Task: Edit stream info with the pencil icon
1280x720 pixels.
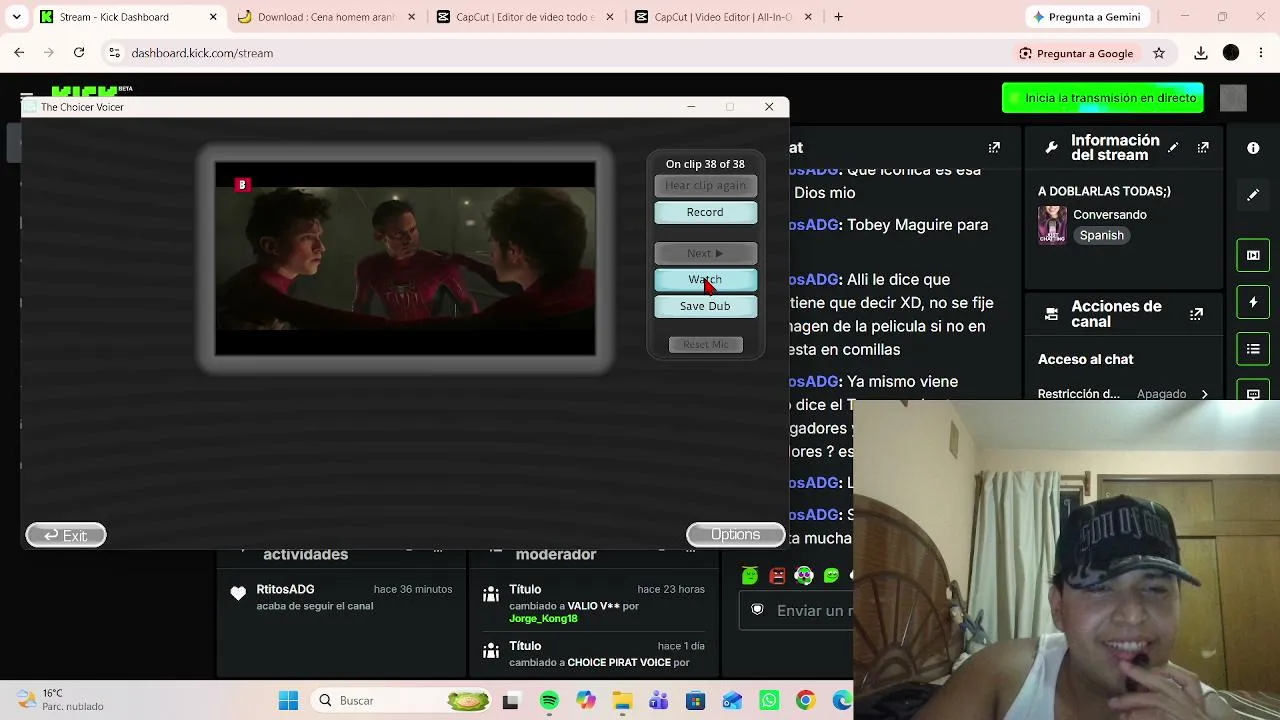Action: [x=1173, y=148]
